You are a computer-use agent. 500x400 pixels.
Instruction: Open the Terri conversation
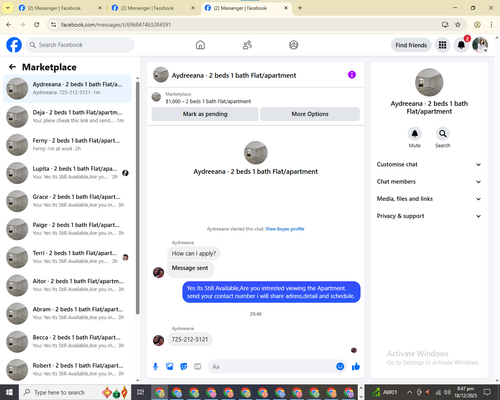pos(67,257)
